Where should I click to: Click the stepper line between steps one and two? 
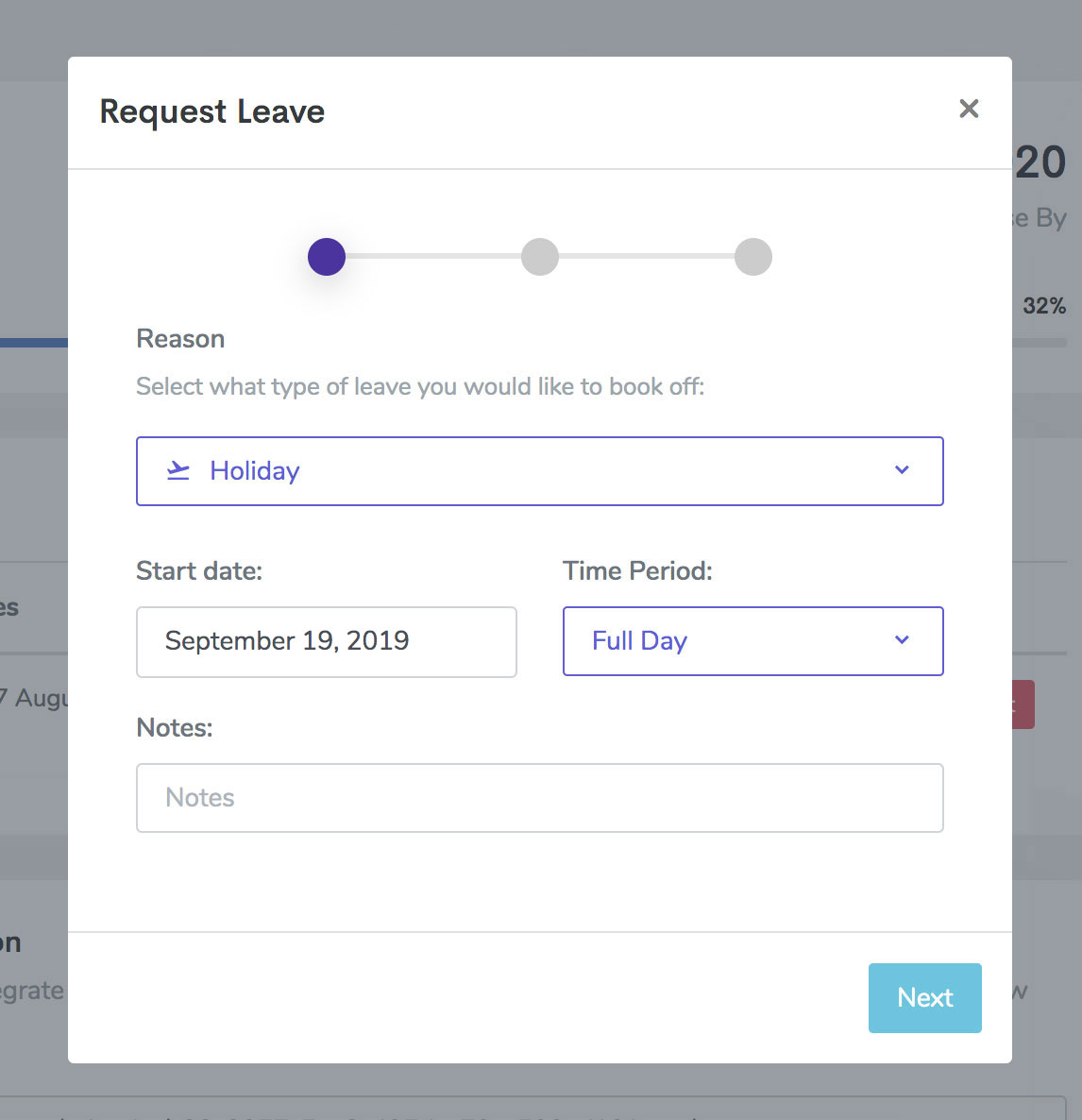click(x=433, y=257)
